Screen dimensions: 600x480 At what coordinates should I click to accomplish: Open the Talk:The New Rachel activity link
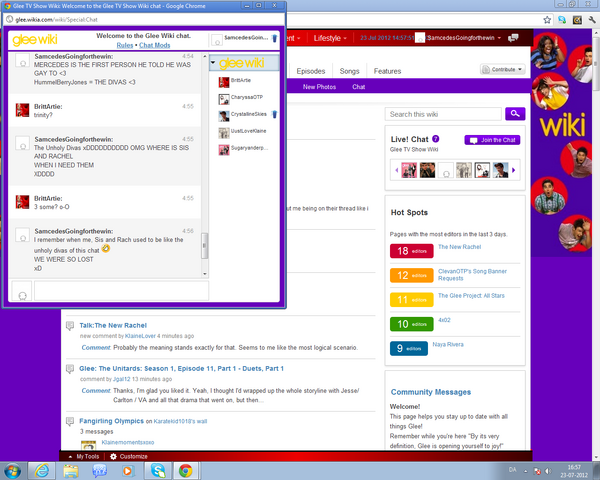[x=113, y=325]
